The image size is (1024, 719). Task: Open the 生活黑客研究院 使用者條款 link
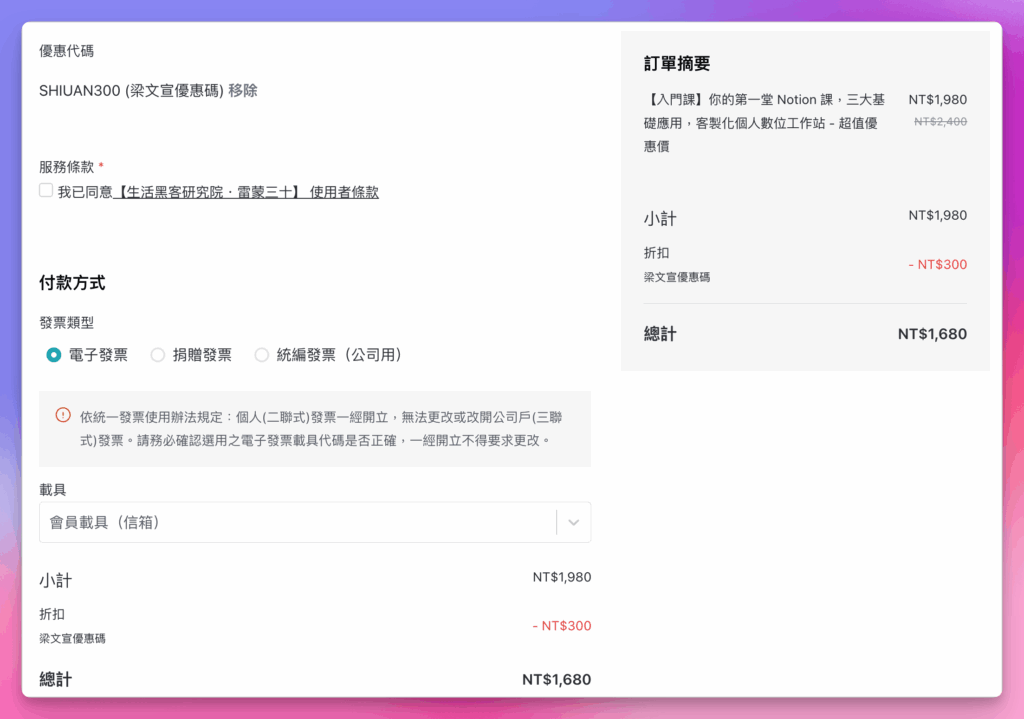point(246,192)
